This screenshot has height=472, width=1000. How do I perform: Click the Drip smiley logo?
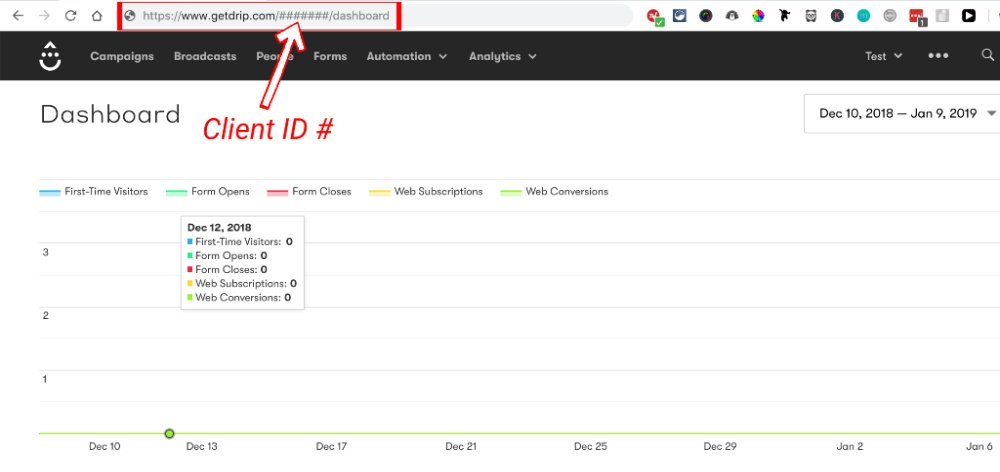(50, 57)
